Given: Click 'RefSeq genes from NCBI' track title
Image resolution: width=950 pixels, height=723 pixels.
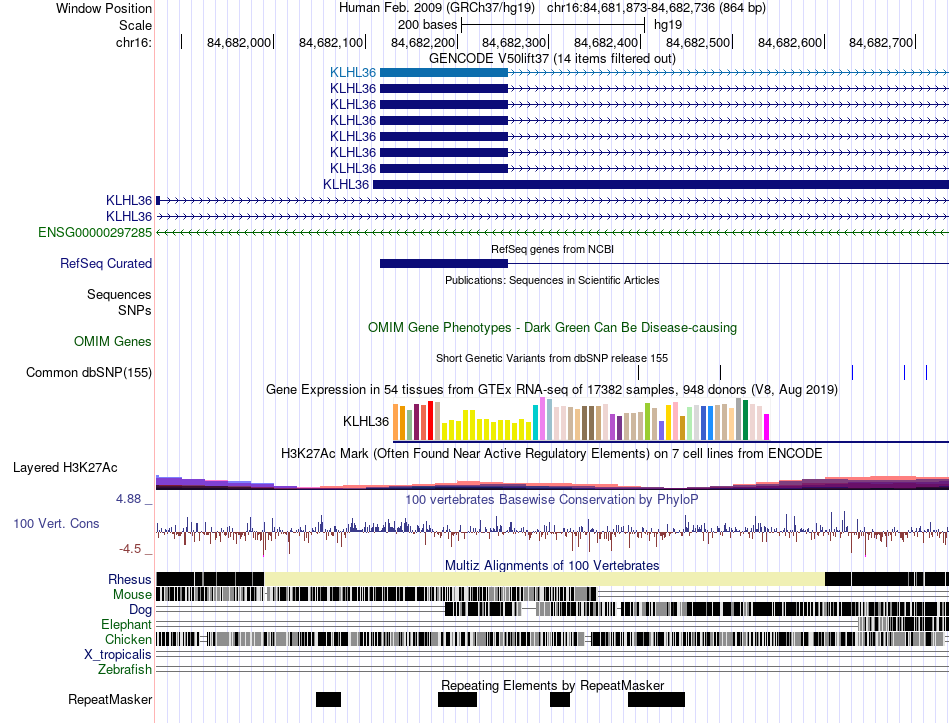Looking at the screenshot, I should click(552, 249).
